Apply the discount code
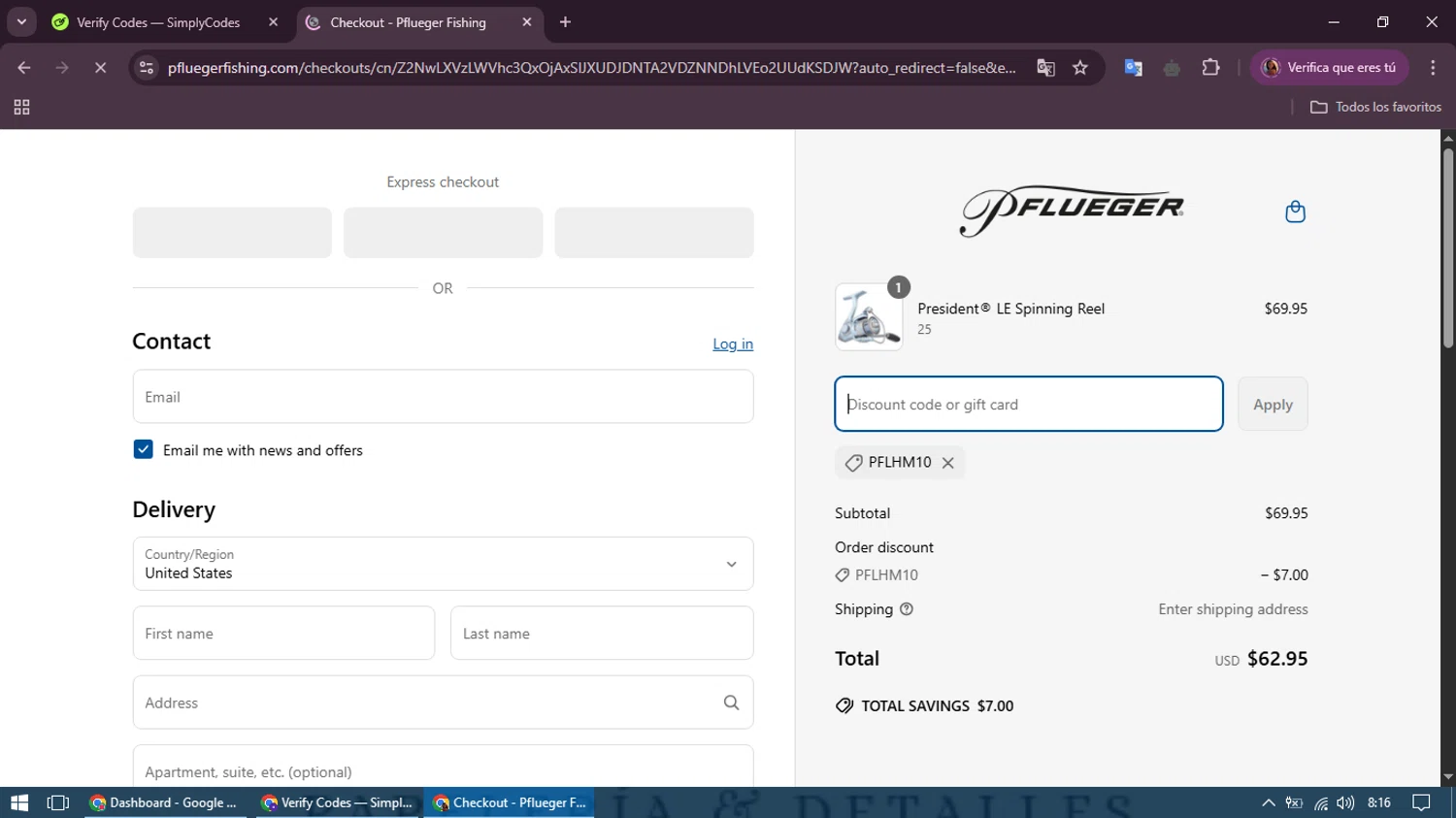This screenshot has width=1456, height=818. click(1273, 404)
